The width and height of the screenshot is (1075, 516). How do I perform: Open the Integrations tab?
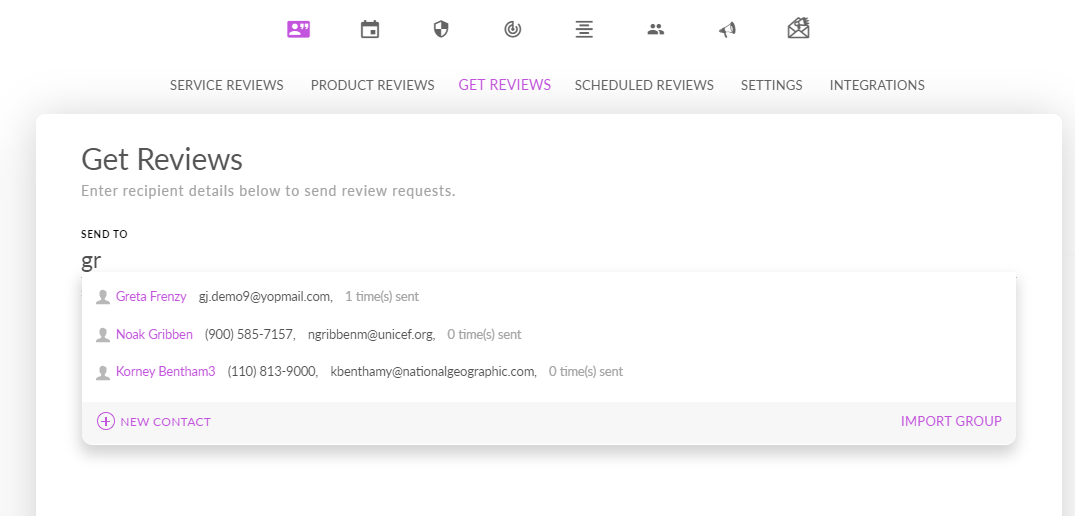coord(877,85)
